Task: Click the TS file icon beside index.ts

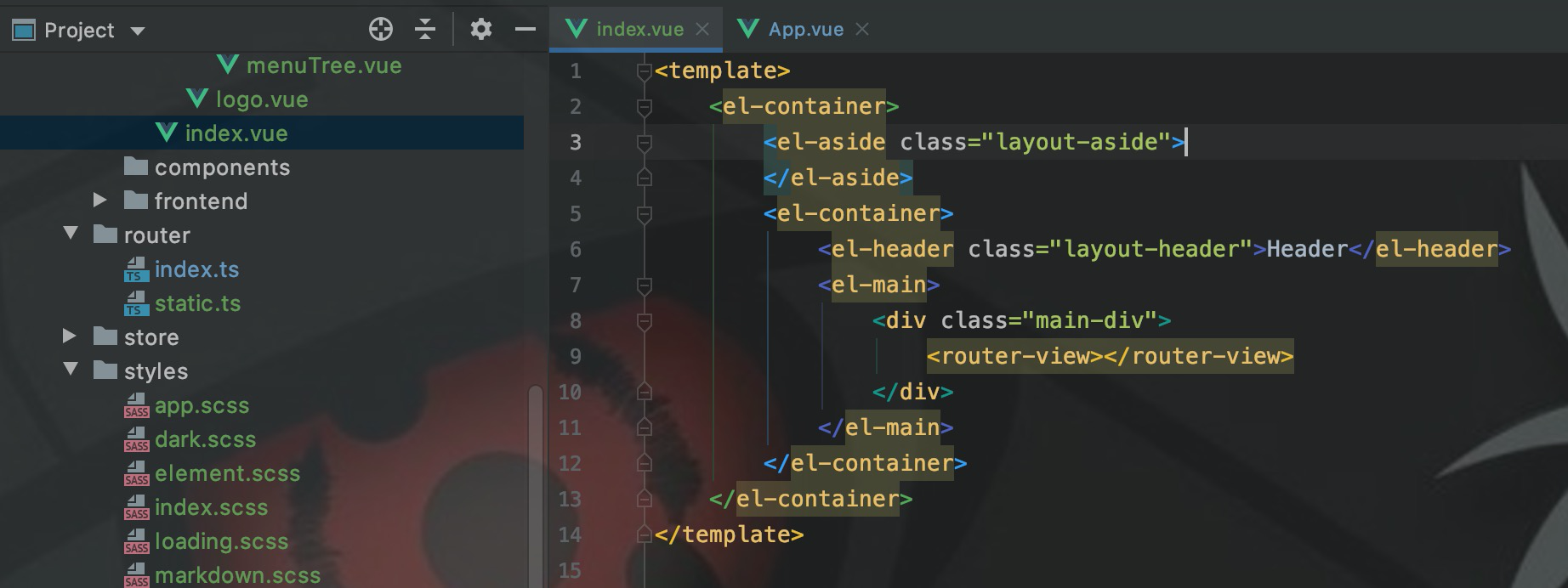Action: point(136,269)
